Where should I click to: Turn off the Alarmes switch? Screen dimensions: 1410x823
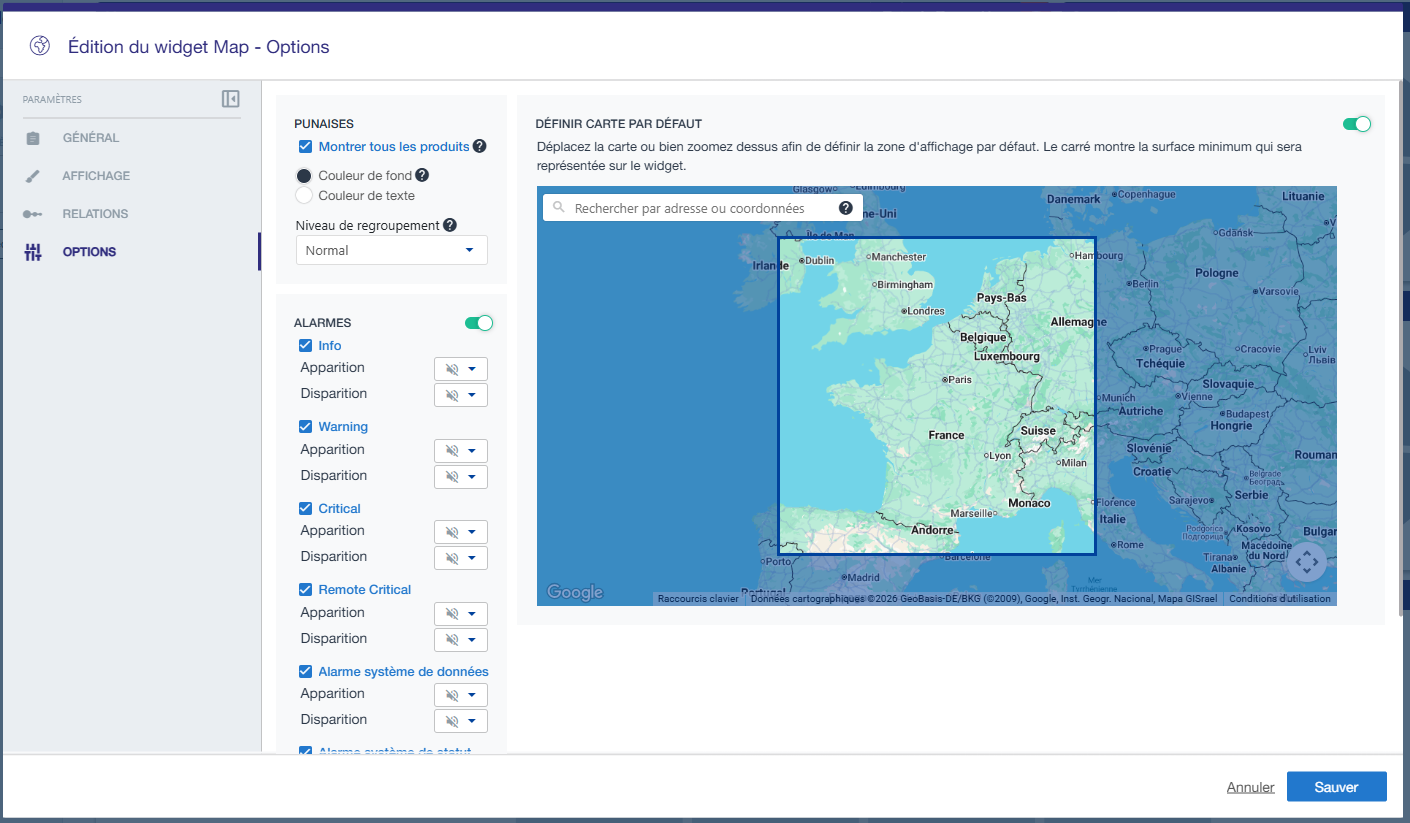[x=479, y=323]
